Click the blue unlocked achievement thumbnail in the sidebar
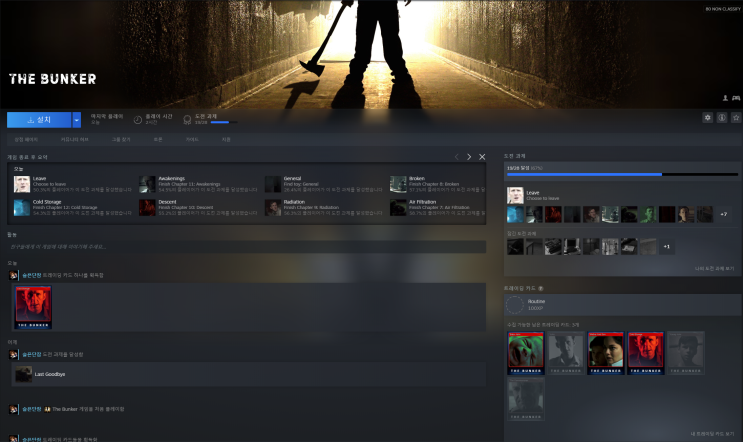The image size is (743, 442). coord(515,214)
